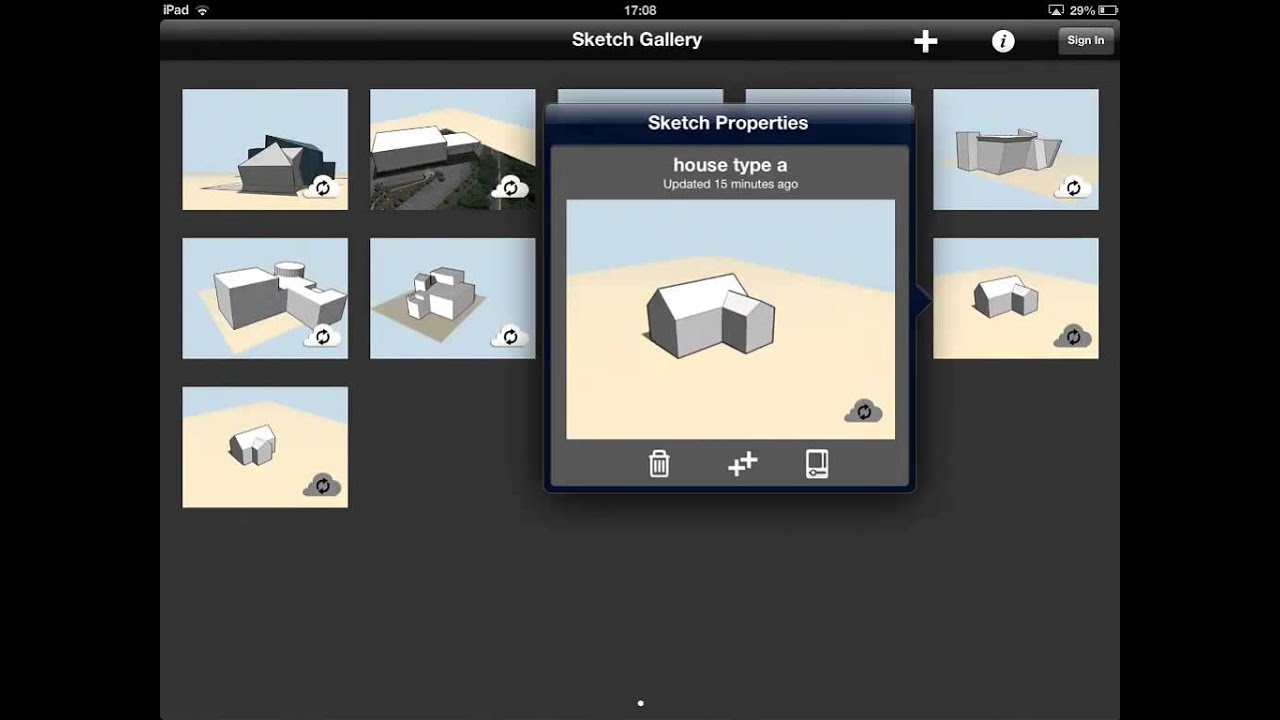Tap cloud sync icon in properties preview
1280x720 pixels.
click(x=863, y=411)
